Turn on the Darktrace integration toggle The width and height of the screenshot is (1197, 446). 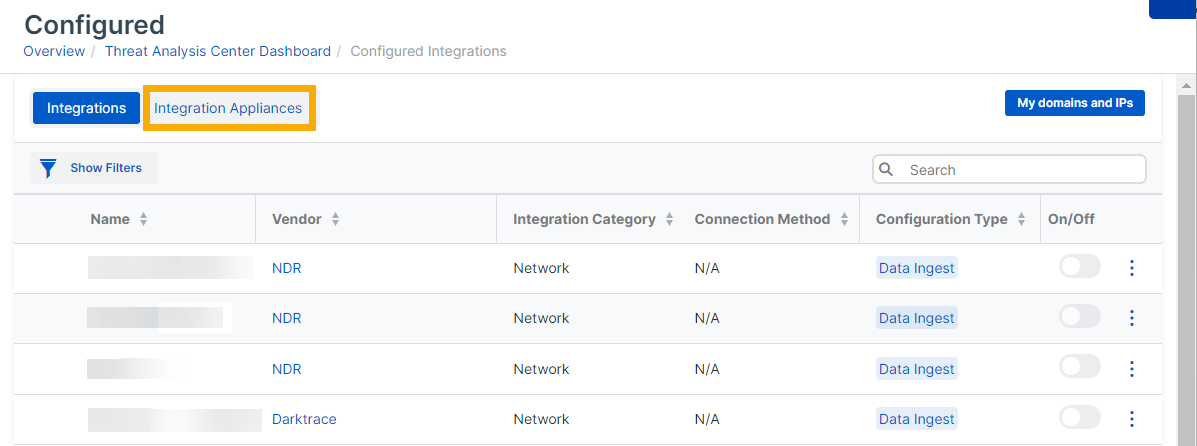tap(1079, 418)
